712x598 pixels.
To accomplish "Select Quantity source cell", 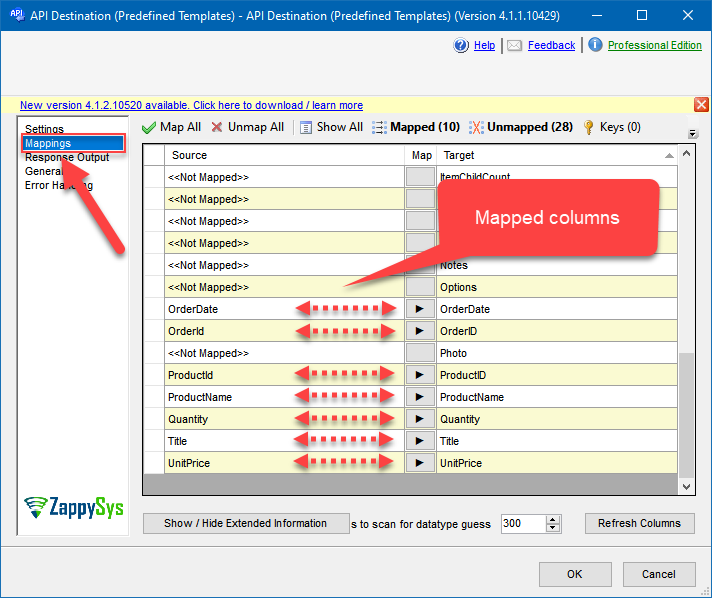I will [x=284, y=419].
